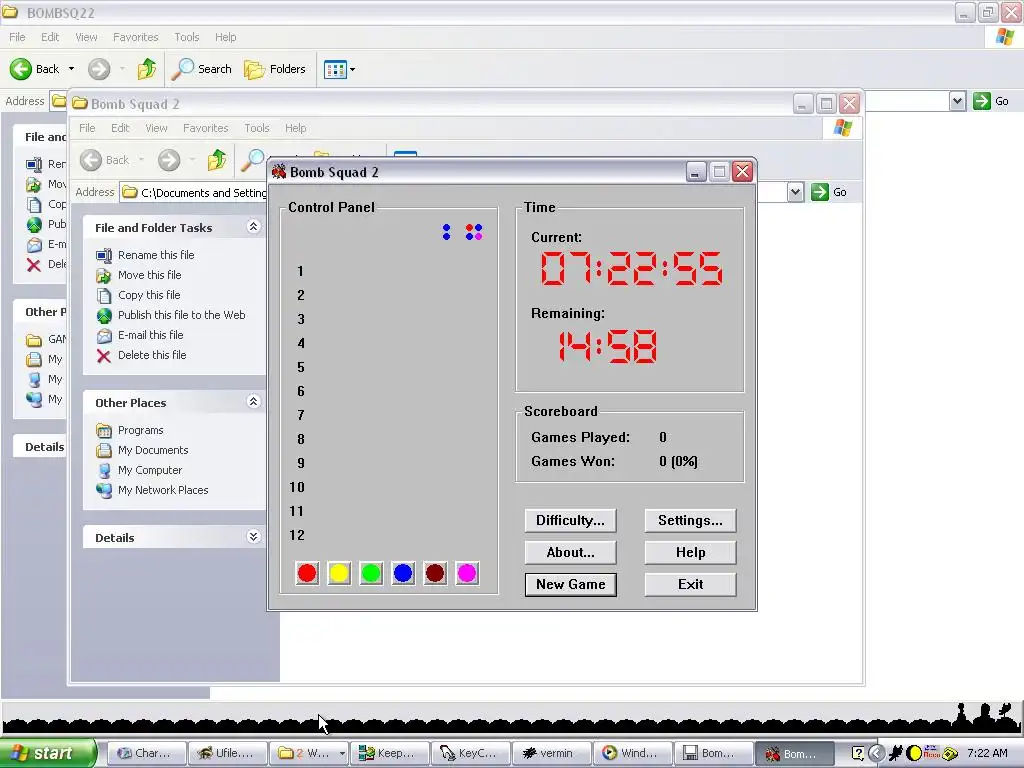
Task: Click Folders in BOMBSQ22 toolbar
Action: 275,69
